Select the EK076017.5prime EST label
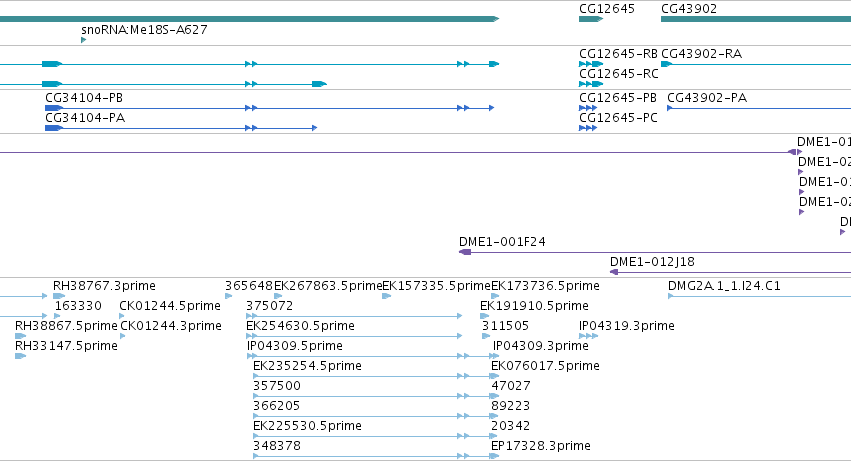The height and width of the screenshot is (461, 851). 545,366
